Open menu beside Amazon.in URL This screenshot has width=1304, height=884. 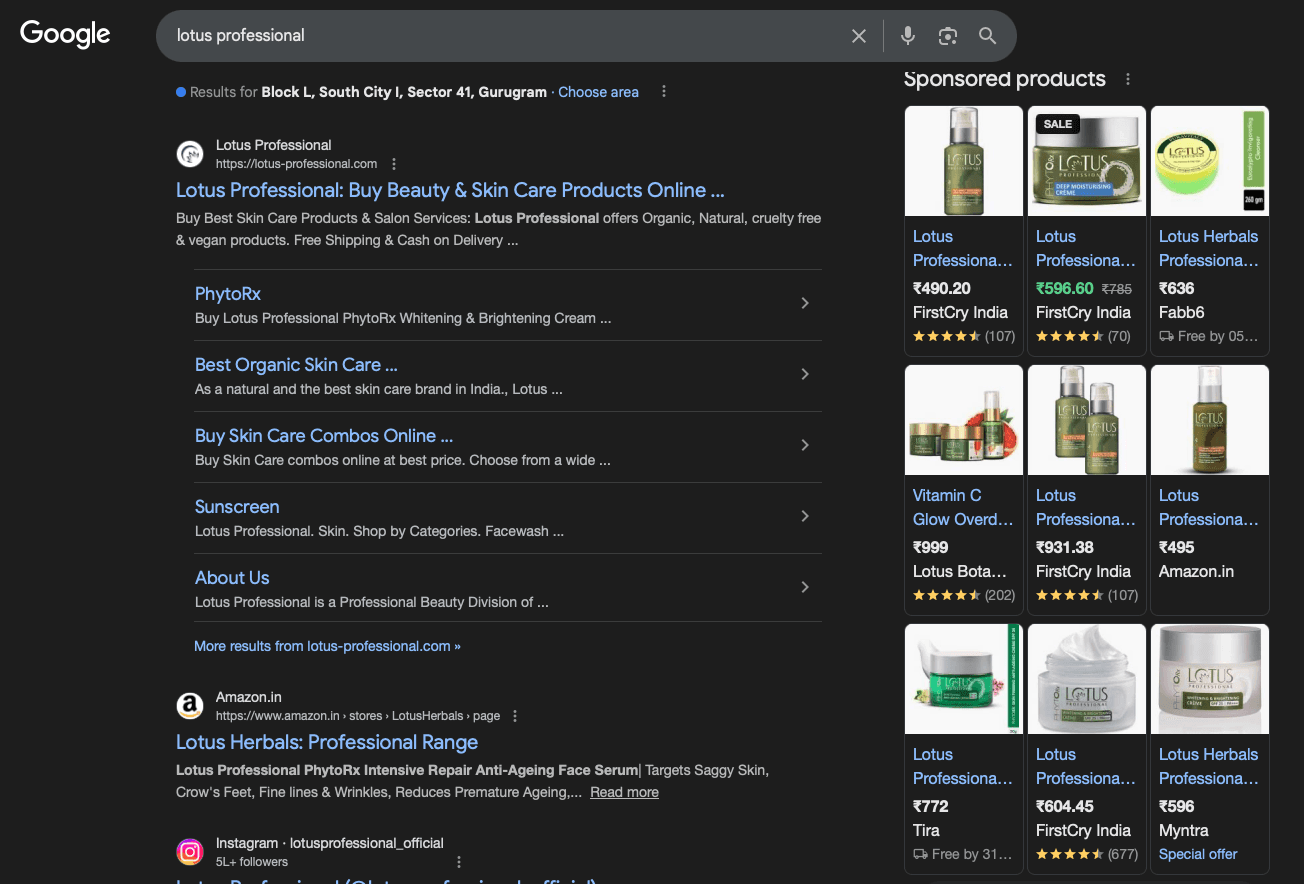(x=515, y=716)
